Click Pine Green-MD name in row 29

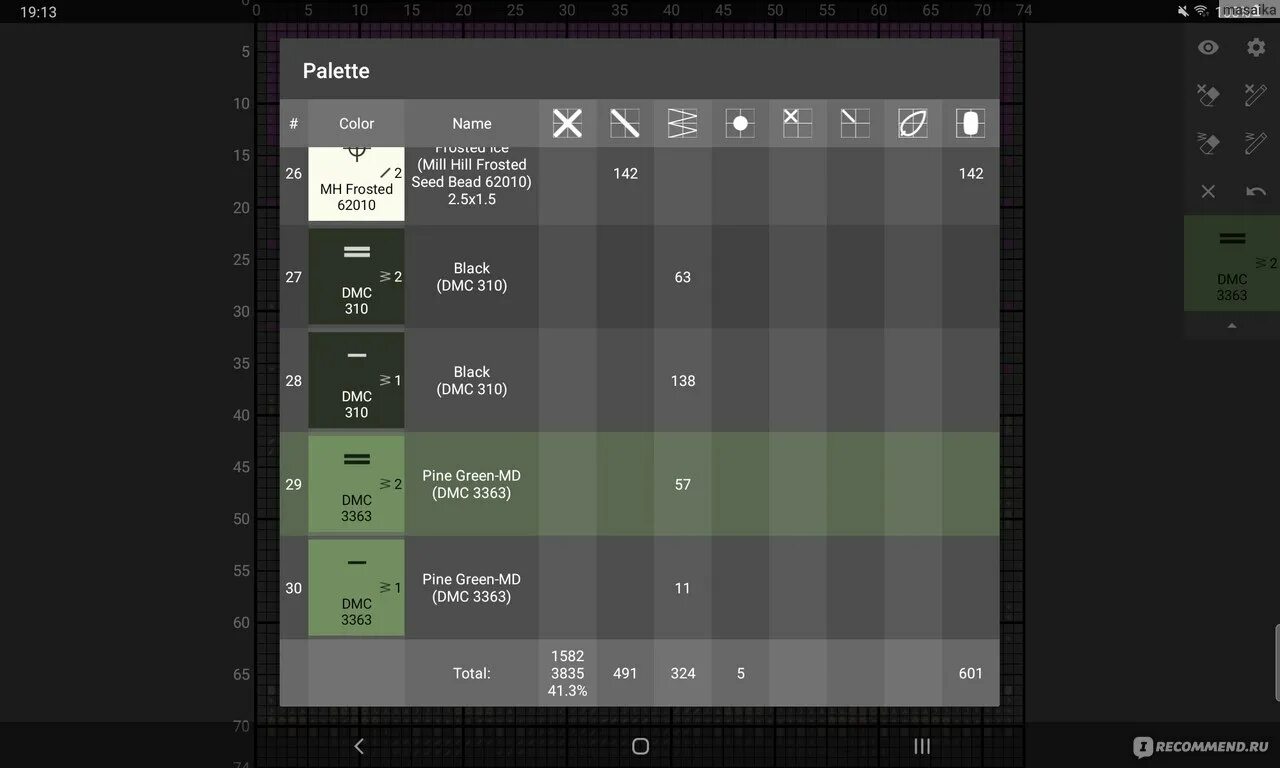(472, 484)
